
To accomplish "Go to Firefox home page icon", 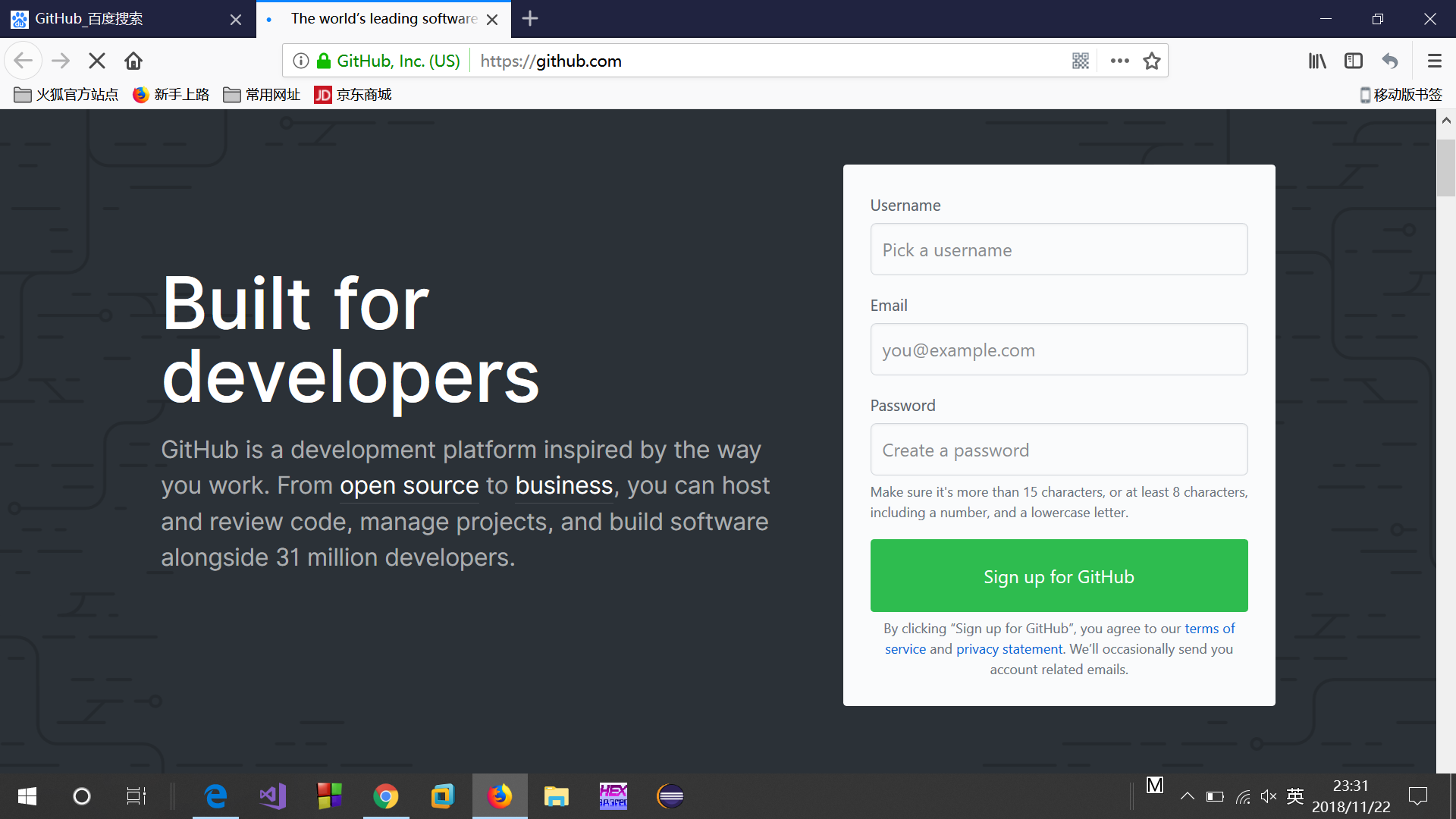I will coord(133,61).
